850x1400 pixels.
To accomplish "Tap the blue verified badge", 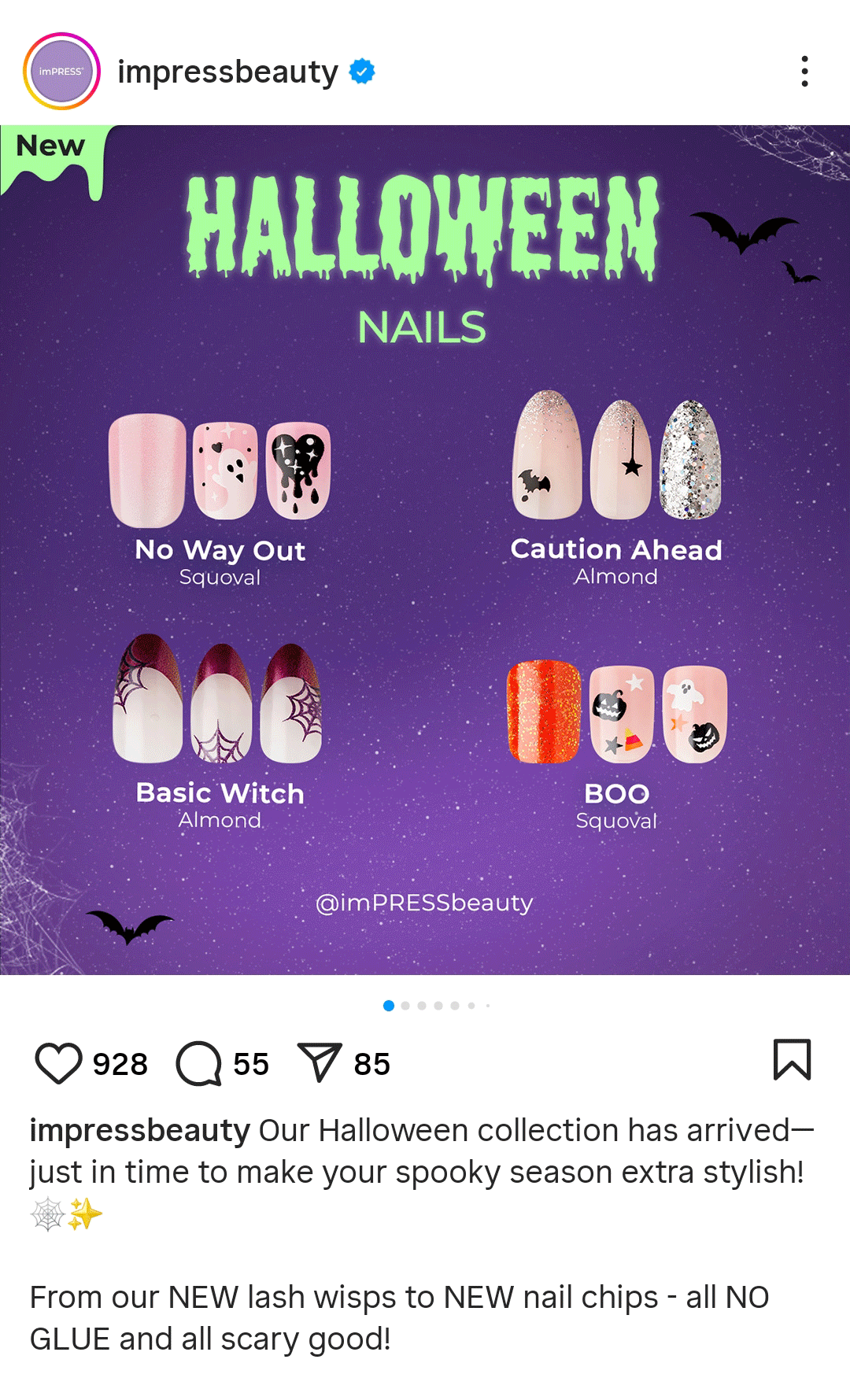I will point(362,72).
